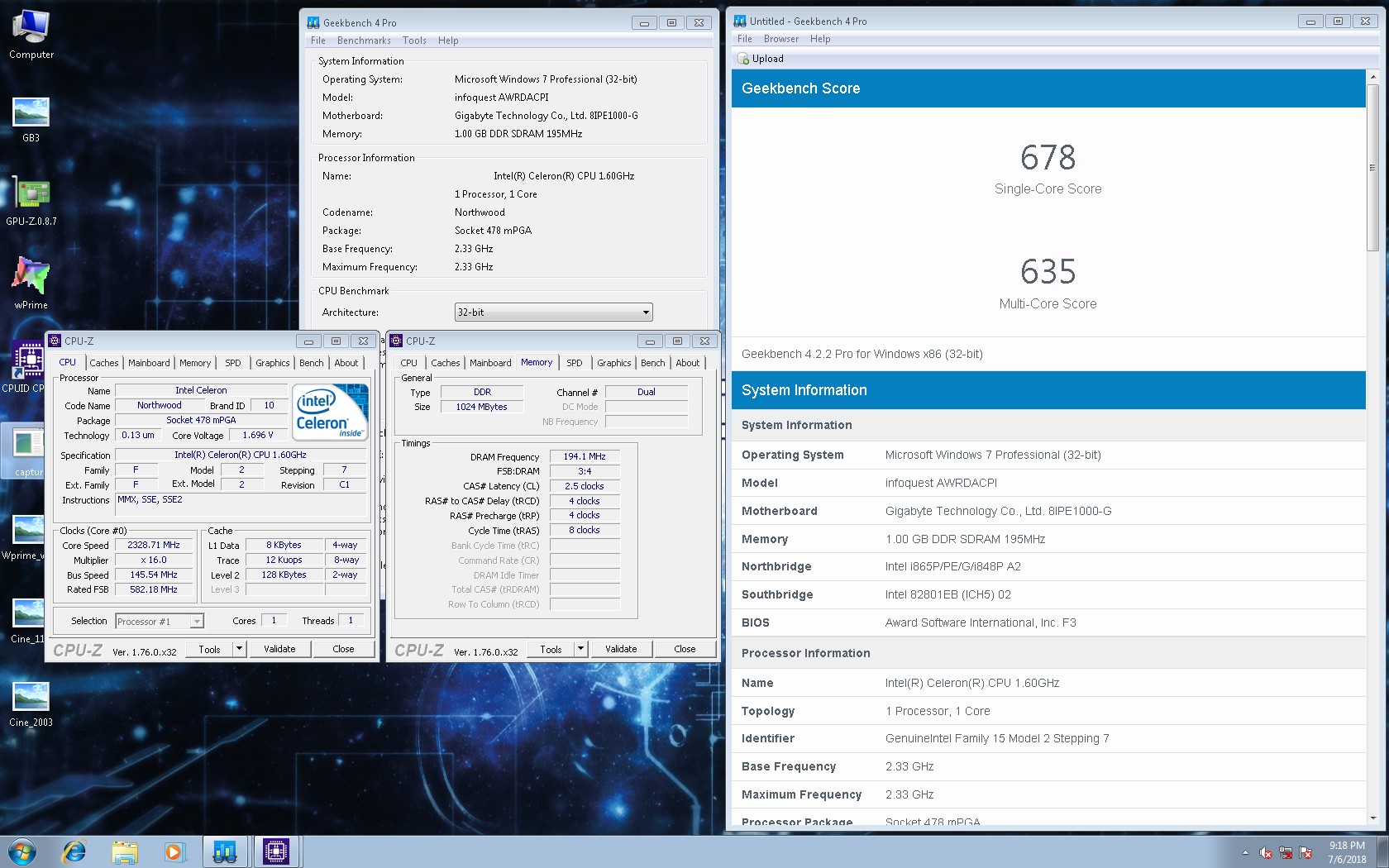This screenshot has width=1389, height=868.
Task: Open File menu in Untitled Geekbench window
Action: coord(744,39)
